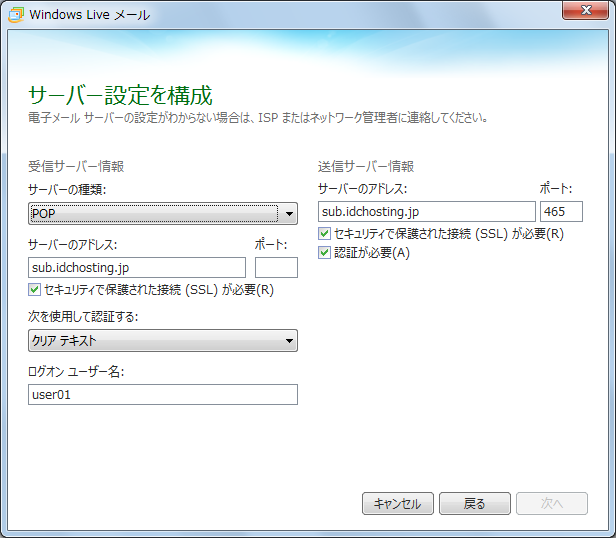Click the 戻る button
The width and height of the screenshot is (616, 538).
(475, 503)
